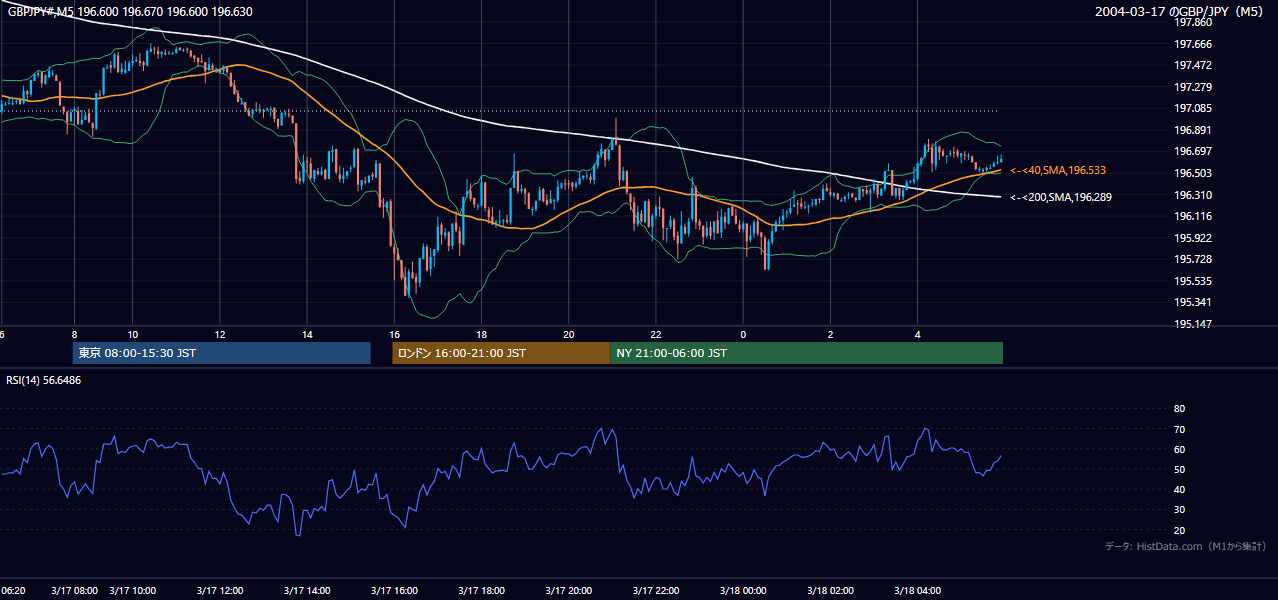
Task: Click the RSI(14) 56.6486 indicator label
Action: pos(44,380)
